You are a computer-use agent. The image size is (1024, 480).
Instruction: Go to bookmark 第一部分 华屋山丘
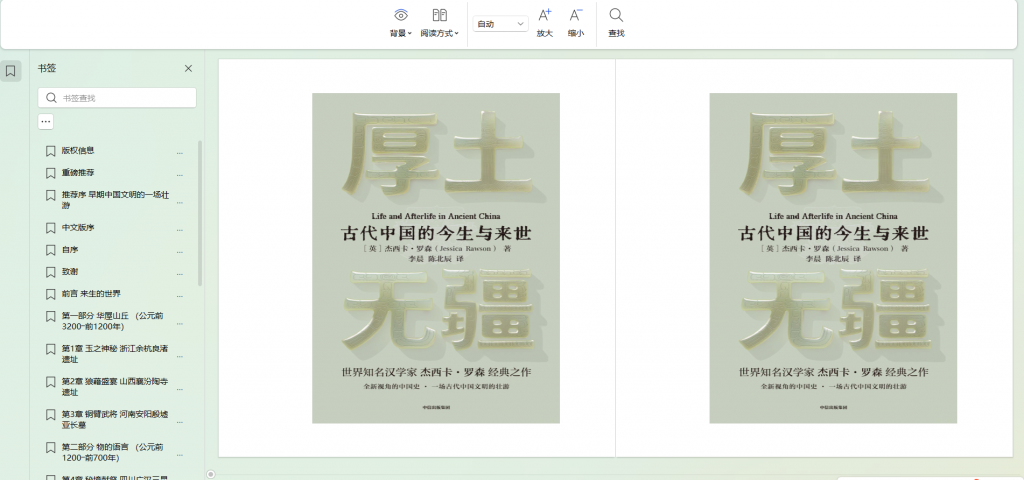click(113, 321)
